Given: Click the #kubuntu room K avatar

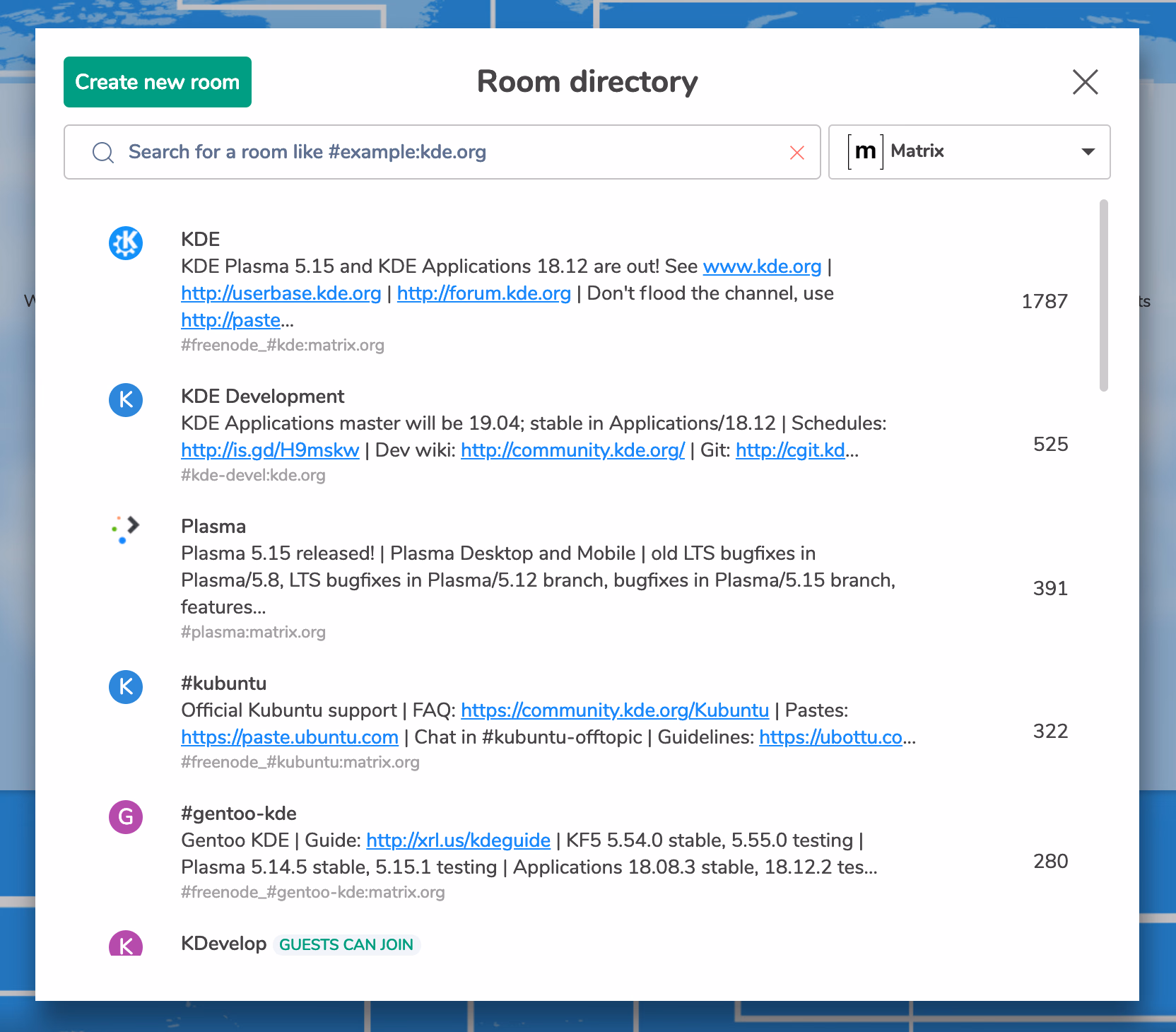Looking at the screenshot, I should coord(126,687).
